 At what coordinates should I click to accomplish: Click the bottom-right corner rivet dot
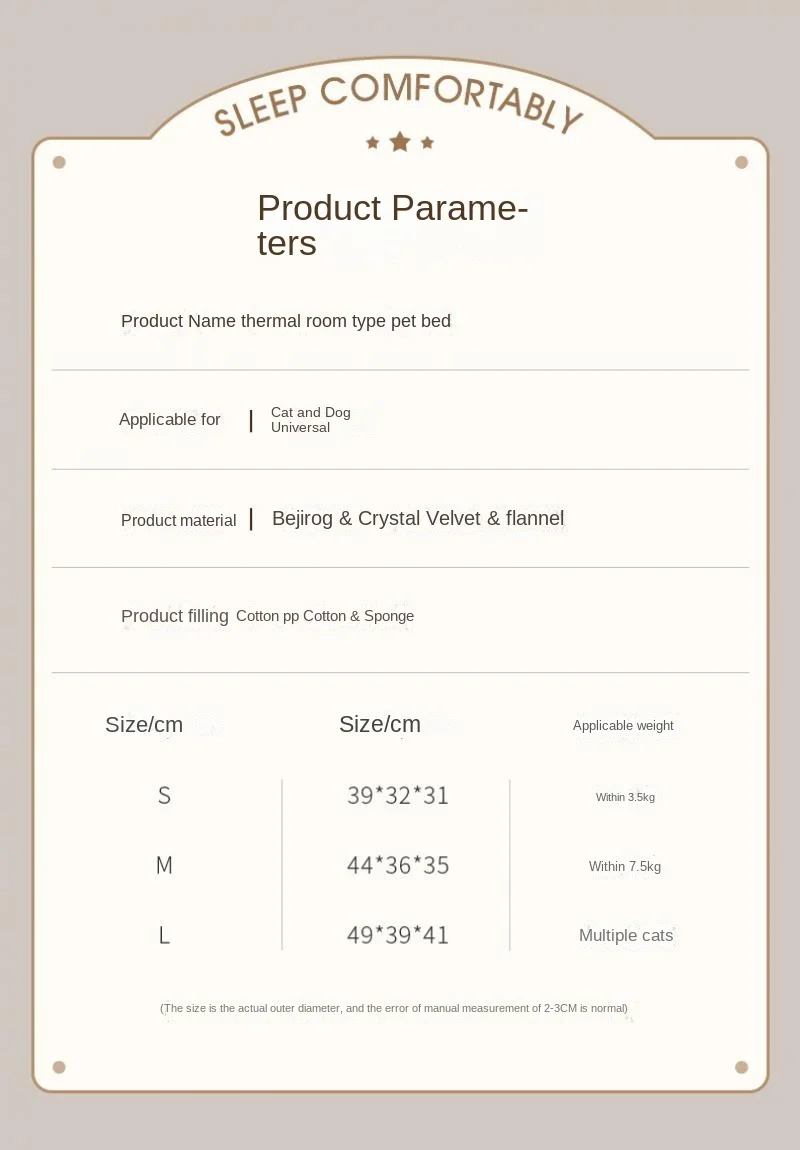(x=741, y=1067)
